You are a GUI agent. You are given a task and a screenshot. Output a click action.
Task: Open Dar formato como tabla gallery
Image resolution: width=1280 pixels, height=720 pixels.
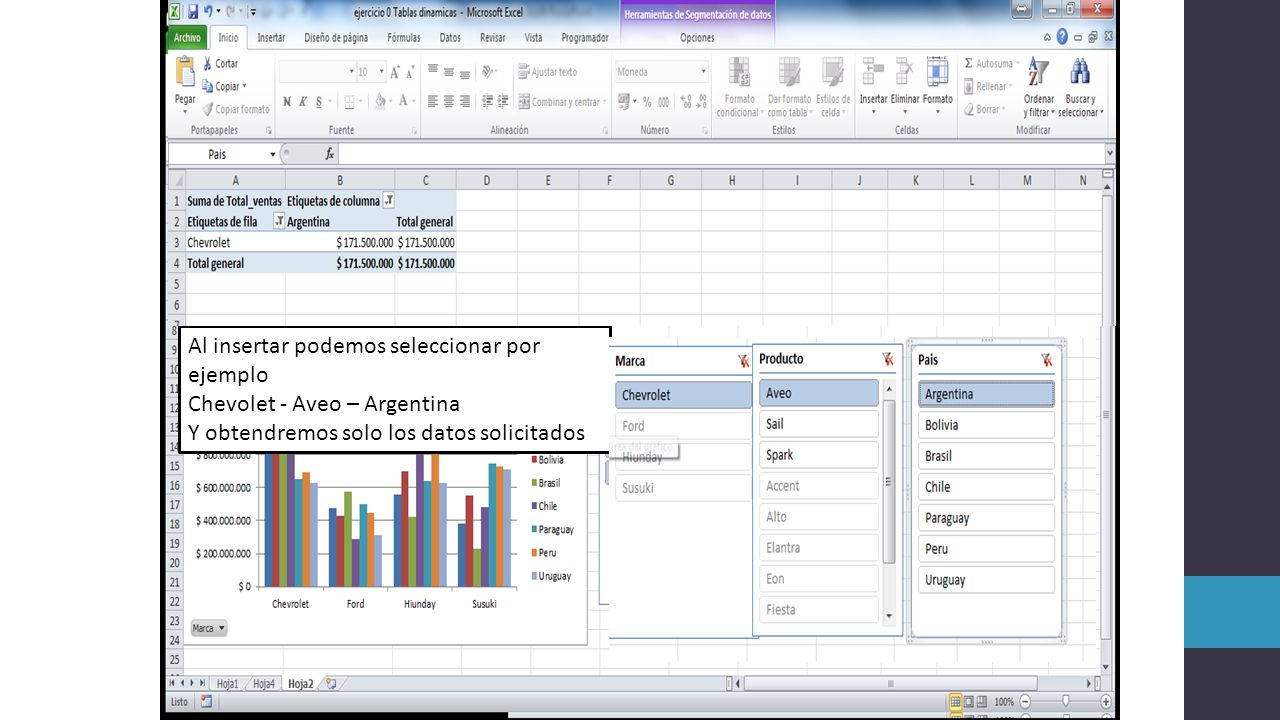coord(789,87)
